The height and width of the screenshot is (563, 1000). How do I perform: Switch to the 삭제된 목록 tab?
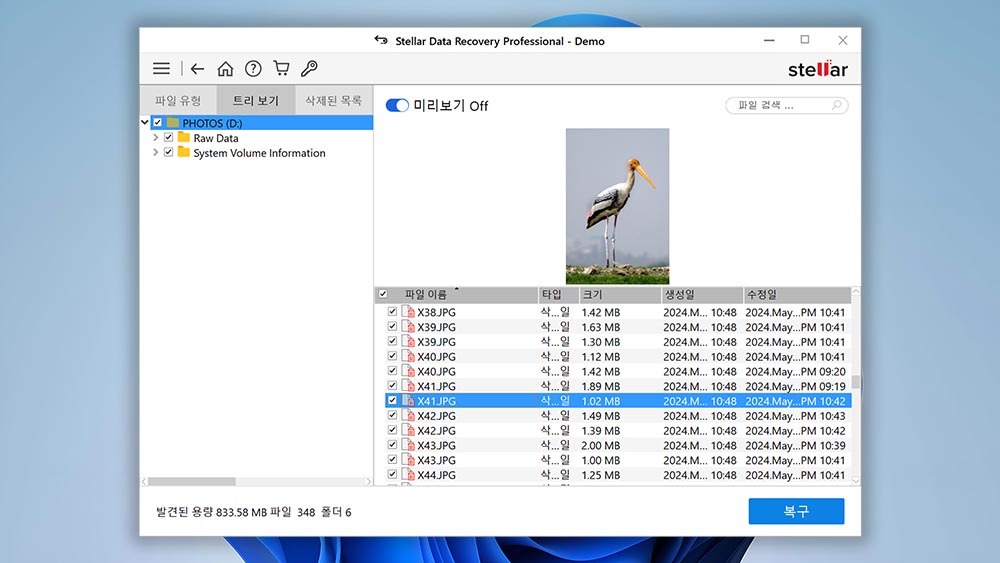click(x=334, y=100)
